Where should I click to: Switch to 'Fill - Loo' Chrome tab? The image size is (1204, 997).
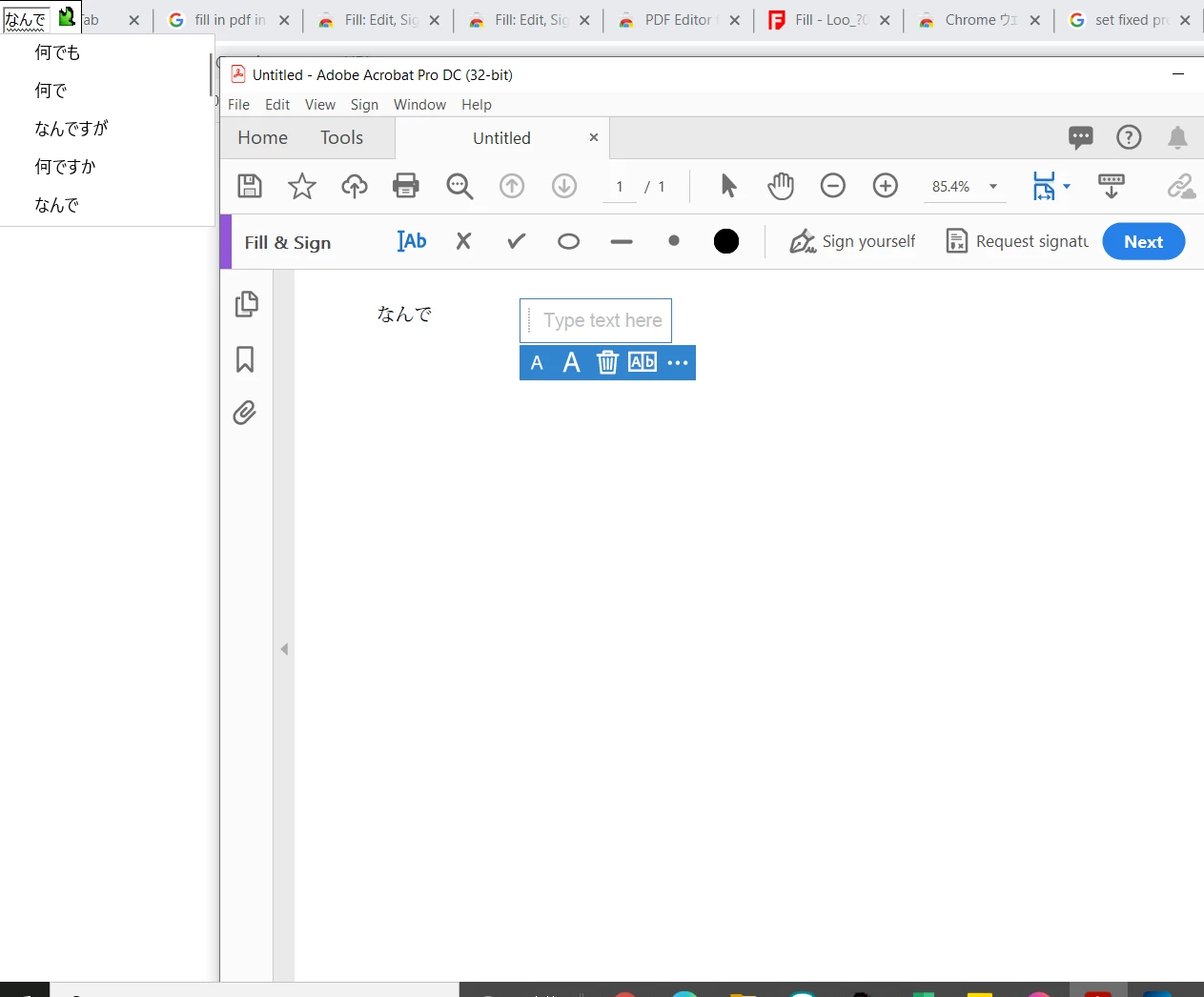pyautogui.click(x=828, y=20)
